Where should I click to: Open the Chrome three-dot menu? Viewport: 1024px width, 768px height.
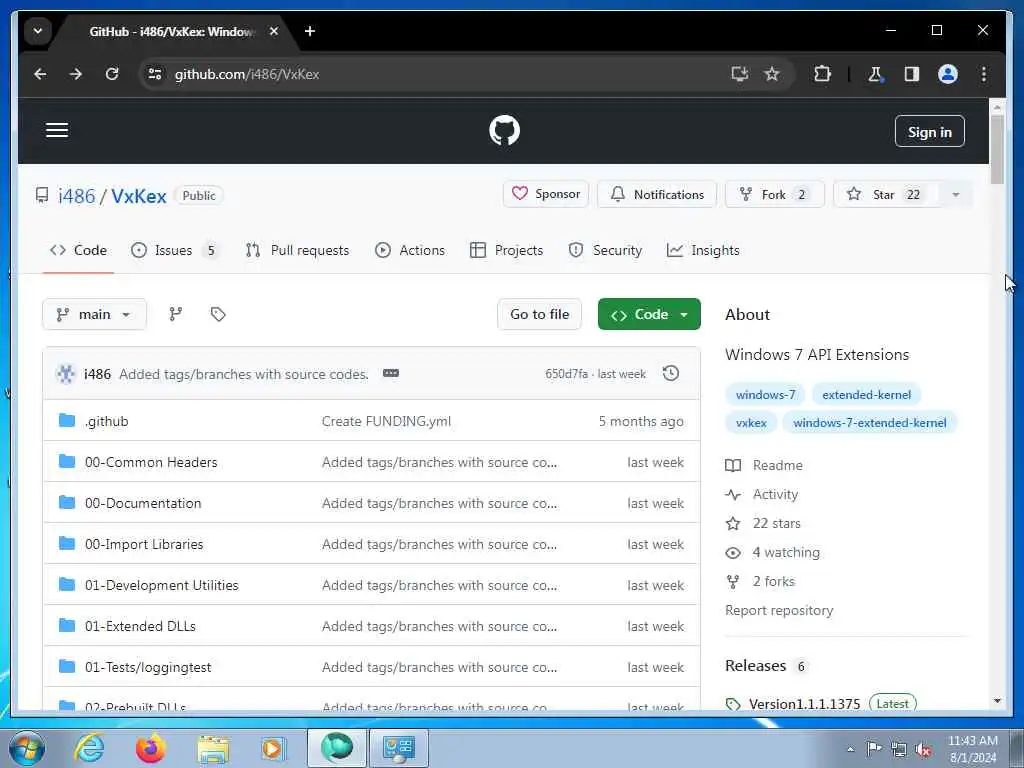(x=984, y=74)
